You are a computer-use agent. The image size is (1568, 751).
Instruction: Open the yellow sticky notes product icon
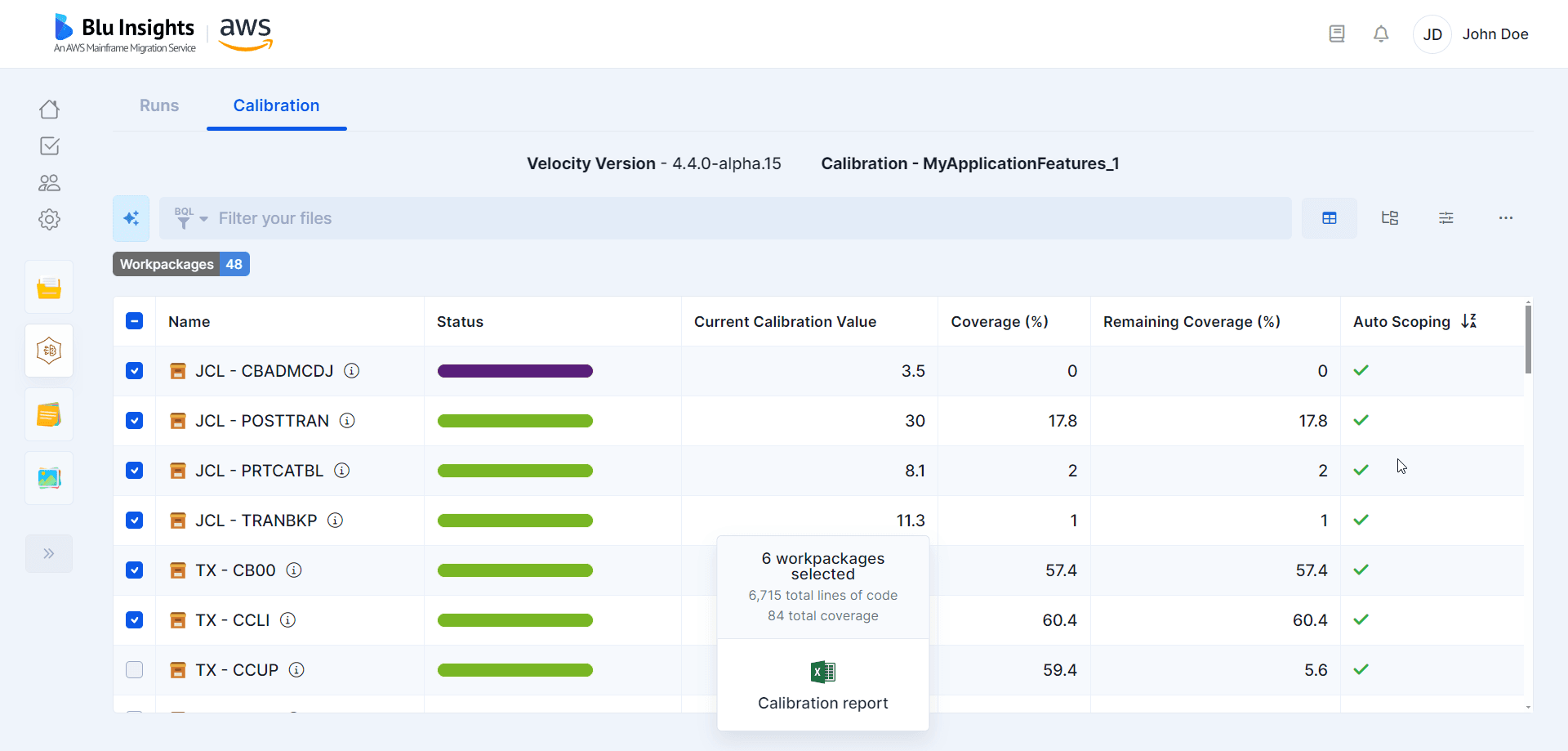[49, 415]
